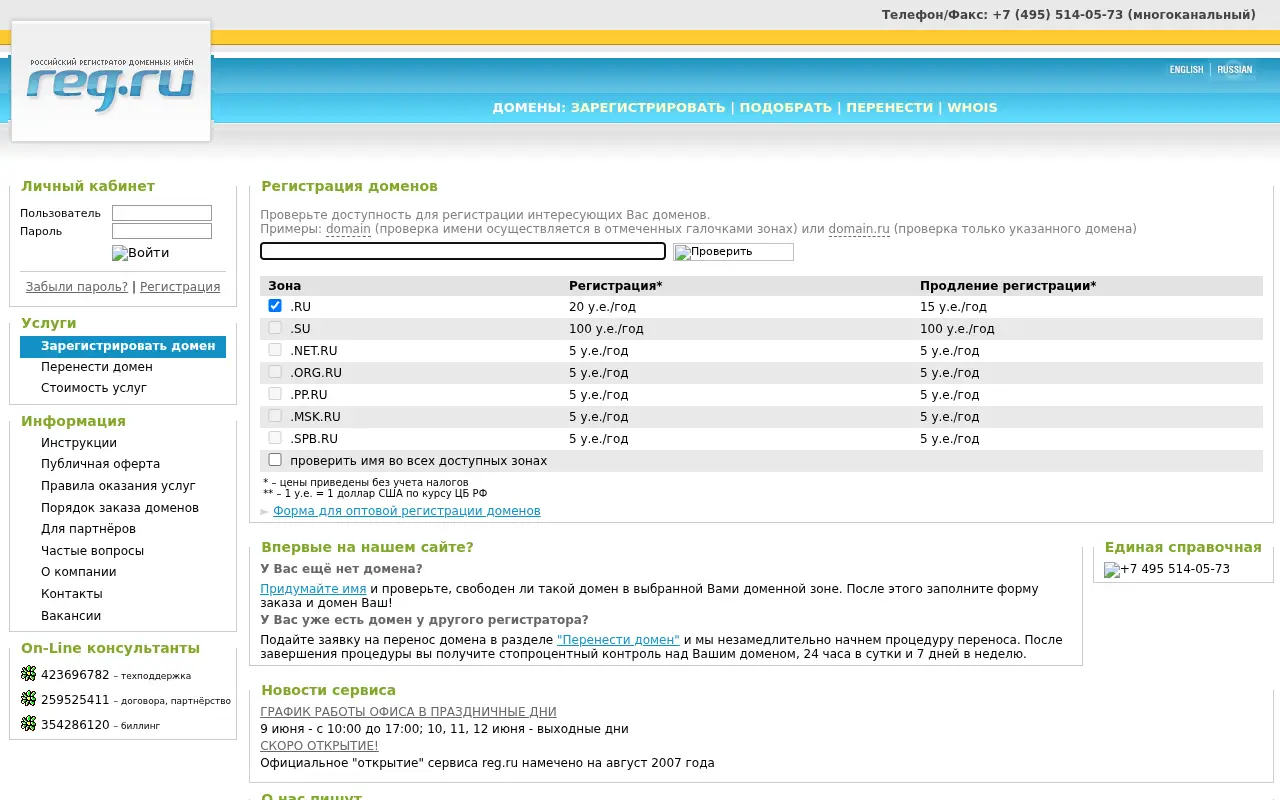The width and height of the screenshot is (1280, 800).
Task: Open 'Вакансии' sidebar item
Action: [x=71, y=616]
